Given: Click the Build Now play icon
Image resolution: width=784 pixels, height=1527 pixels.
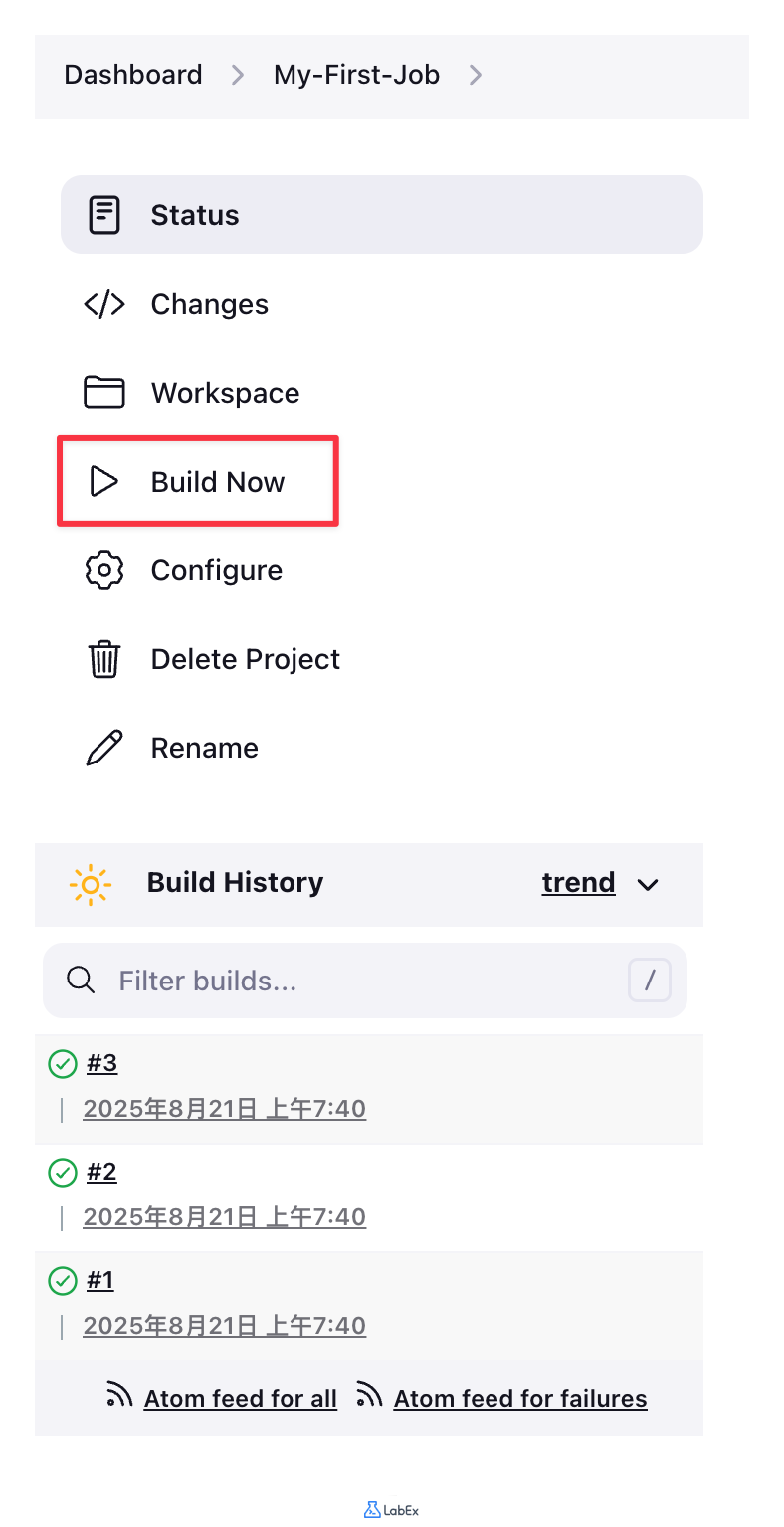Looking at the screenshot, I should point(104,481).
